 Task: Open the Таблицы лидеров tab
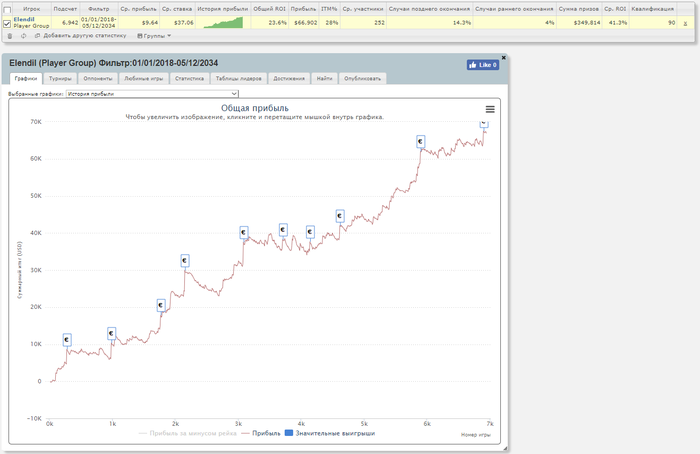pos(239,79)
